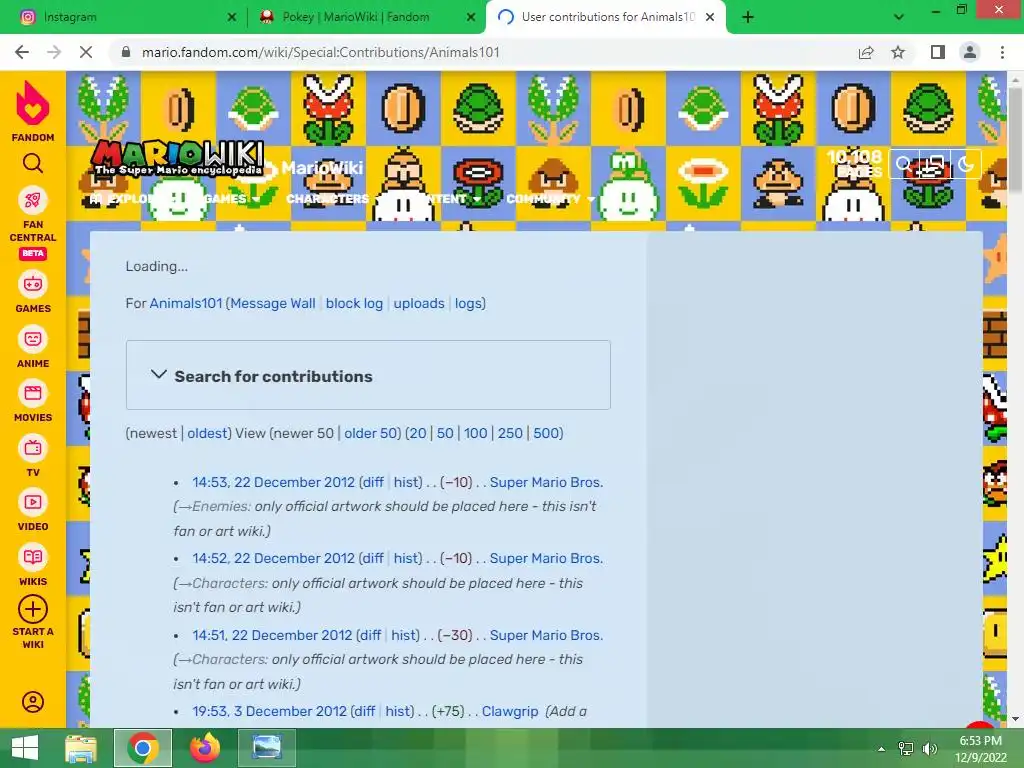Close the Instagram tab

coord(231,18)
